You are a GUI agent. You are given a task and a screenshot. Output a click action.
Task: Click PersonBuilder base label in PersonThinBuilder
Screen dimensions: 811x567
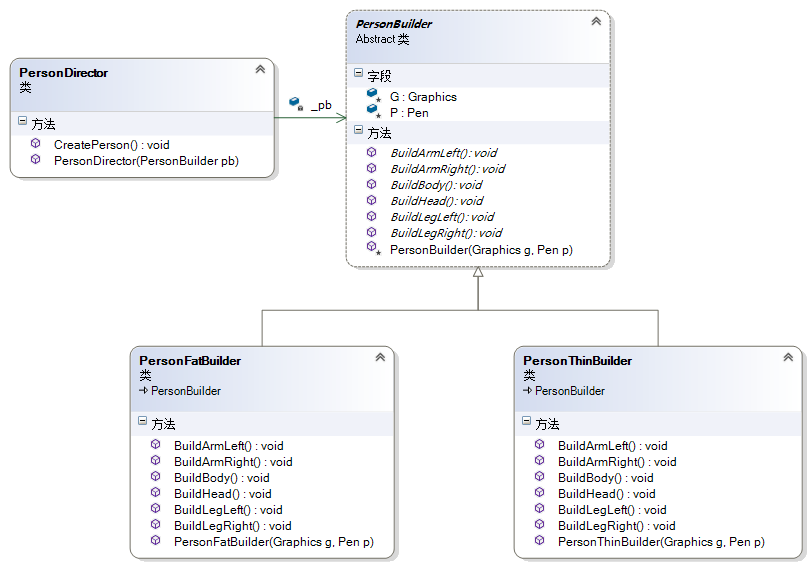(569, 391)
